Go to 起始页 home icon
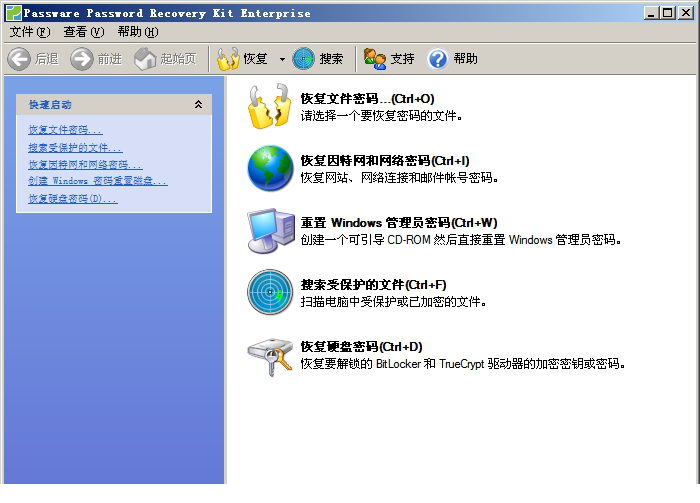The height and width of the screenshot is (503, 700). (x=145, y=59)
